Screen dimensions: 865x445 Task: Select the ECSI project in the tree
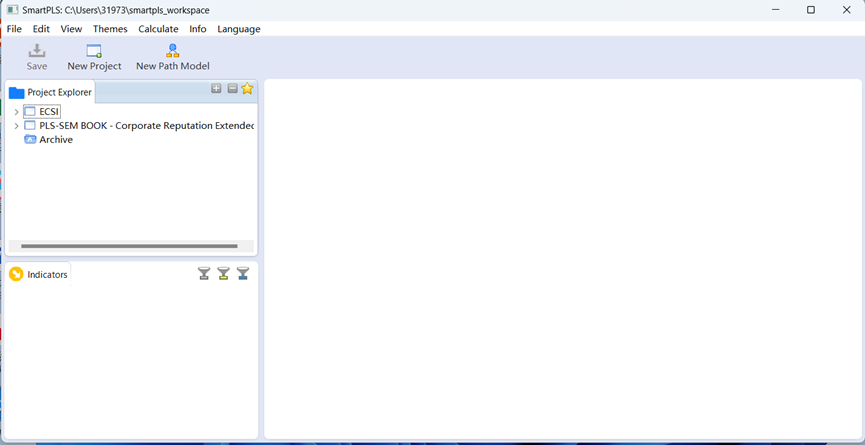[x=49, y=112]
